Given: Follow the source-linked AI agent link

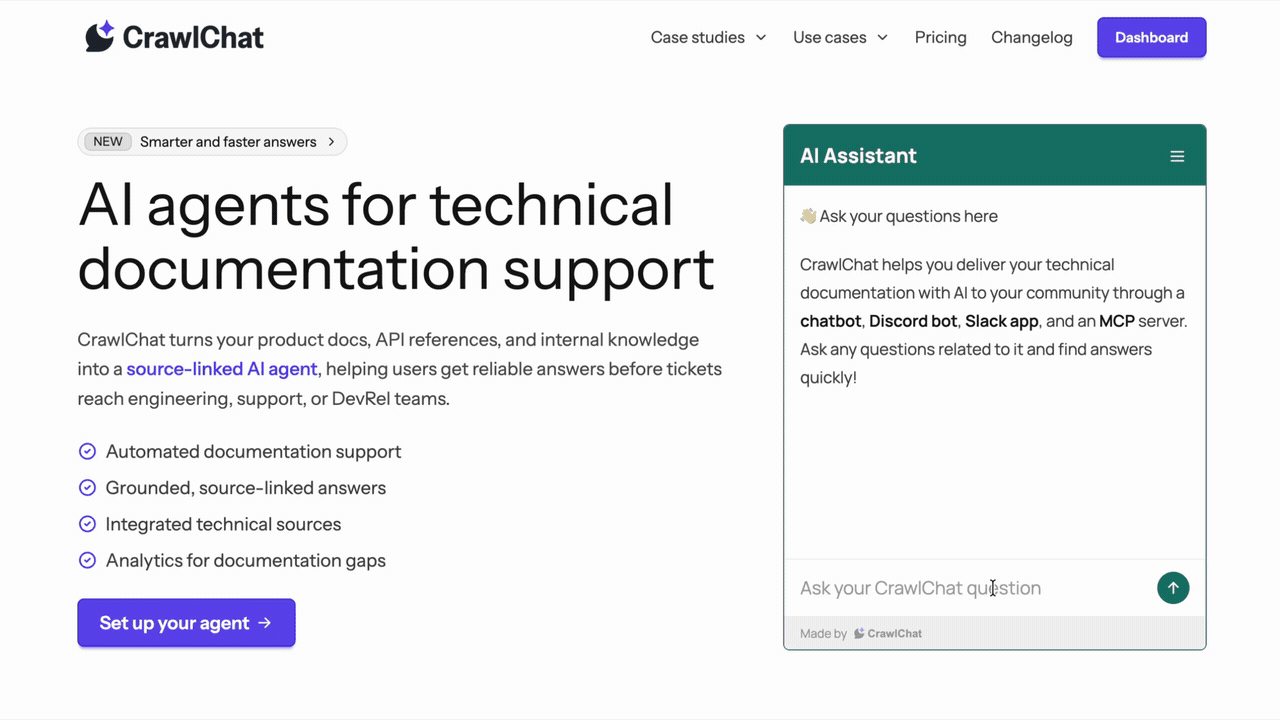Looking at the screenshot, I should click(222, 369).
